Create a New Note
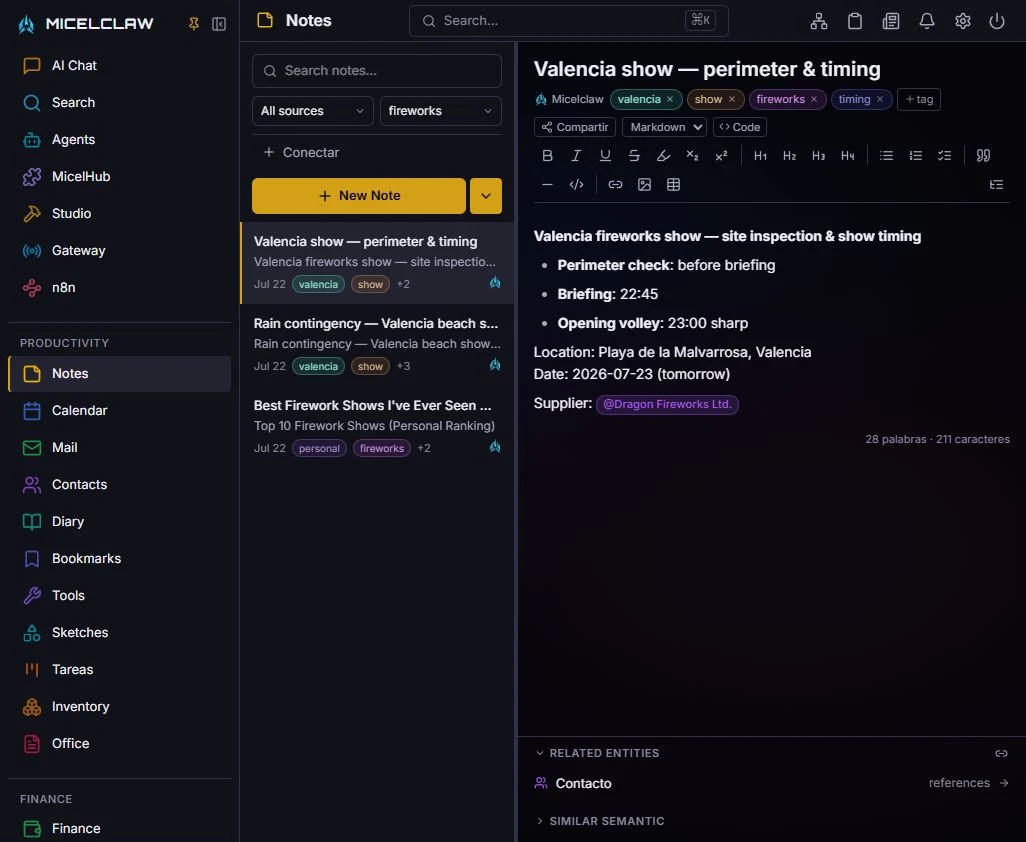This screenshot has width=1026, height=842. point(359,196)
